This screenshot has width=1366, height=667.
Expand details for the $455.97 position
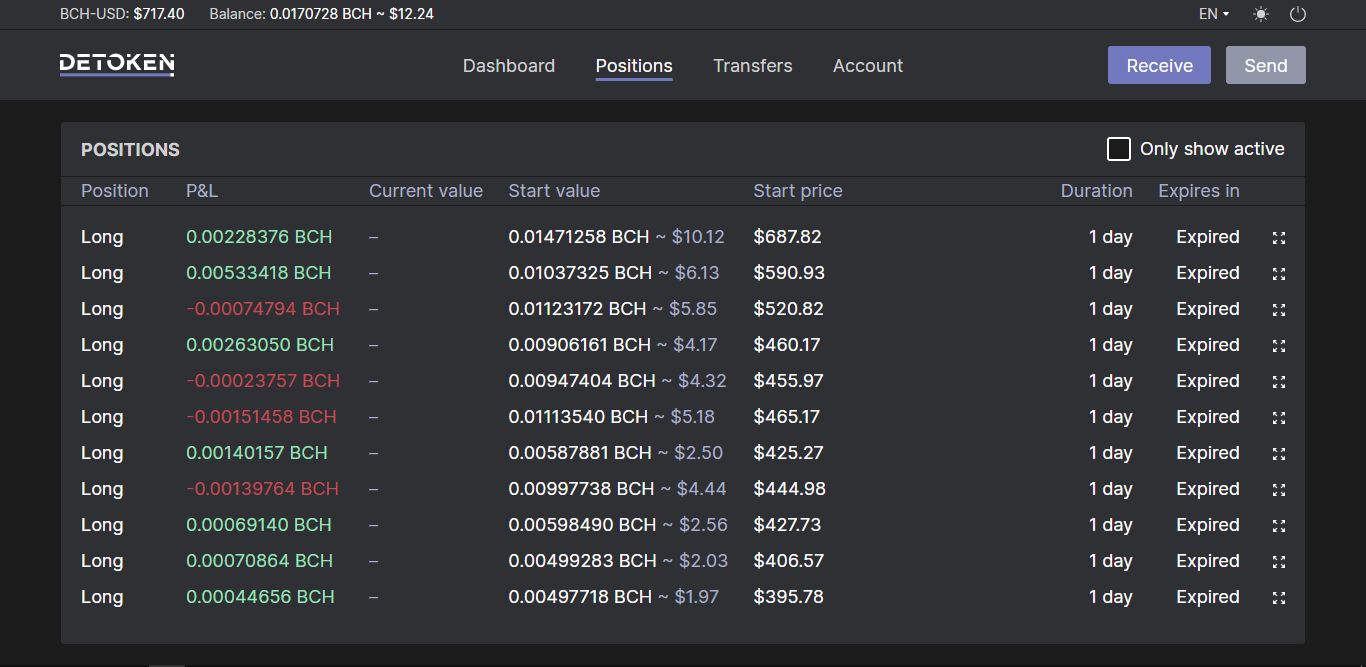click(1278, 382)
